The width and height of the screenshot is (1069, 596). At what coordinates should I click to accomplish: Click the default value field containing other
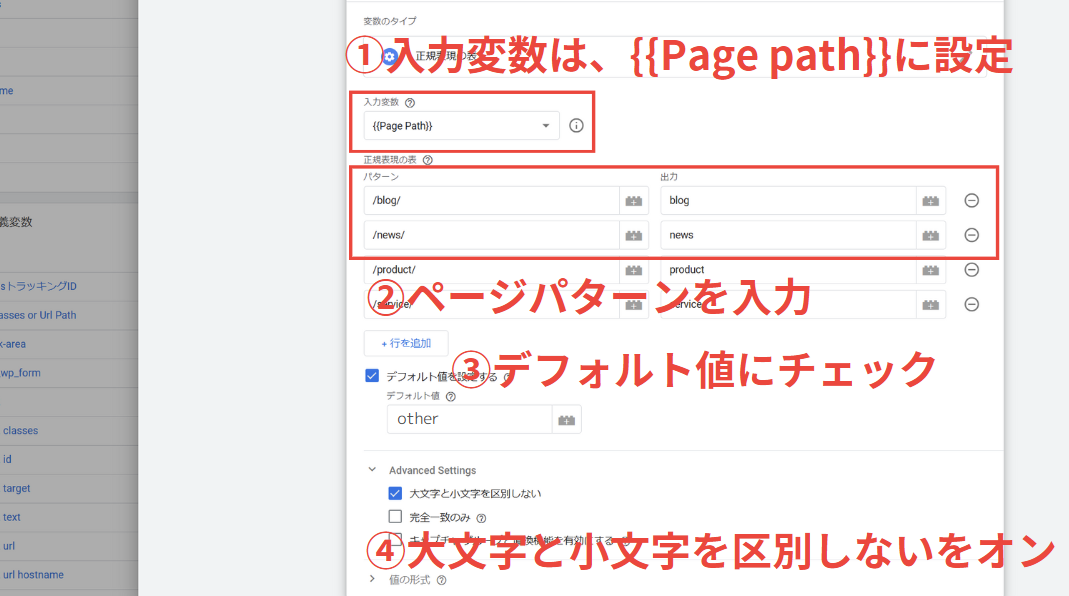[470, 419]
